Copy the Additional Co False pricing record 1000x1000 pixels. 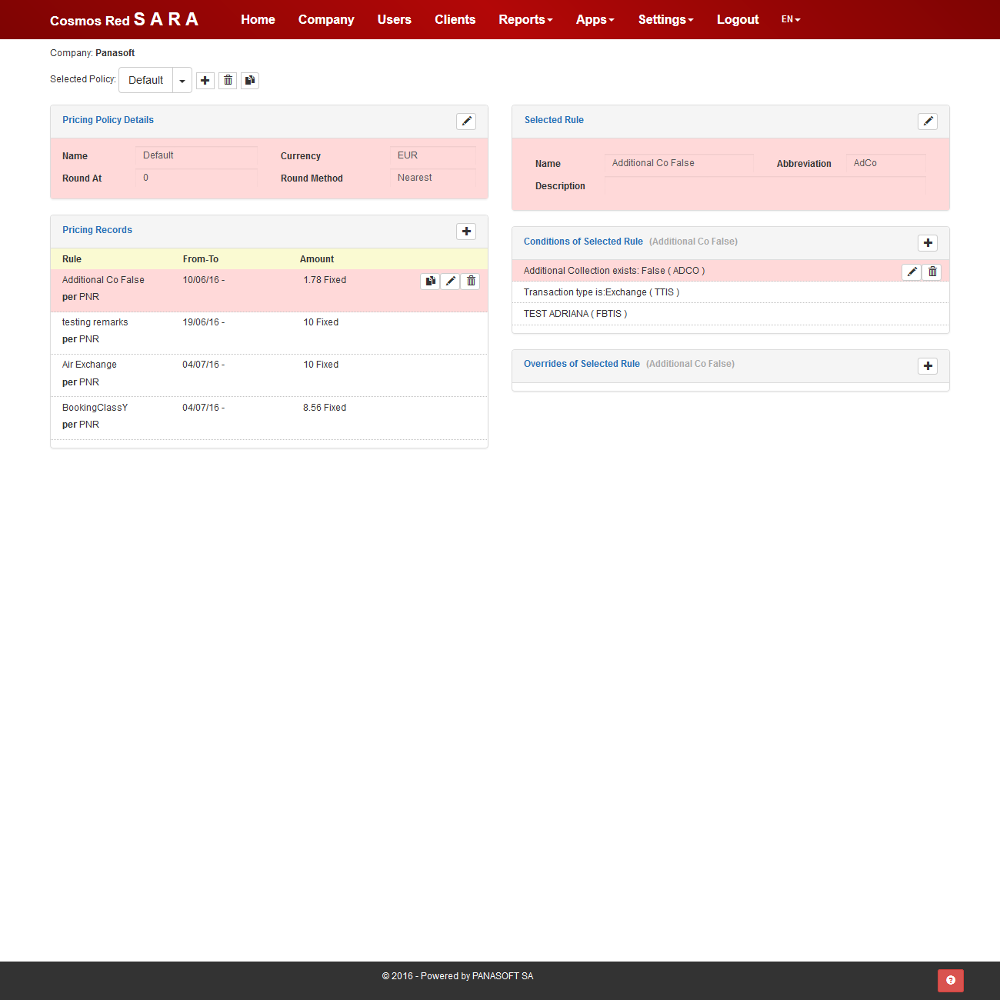[430, 281]
